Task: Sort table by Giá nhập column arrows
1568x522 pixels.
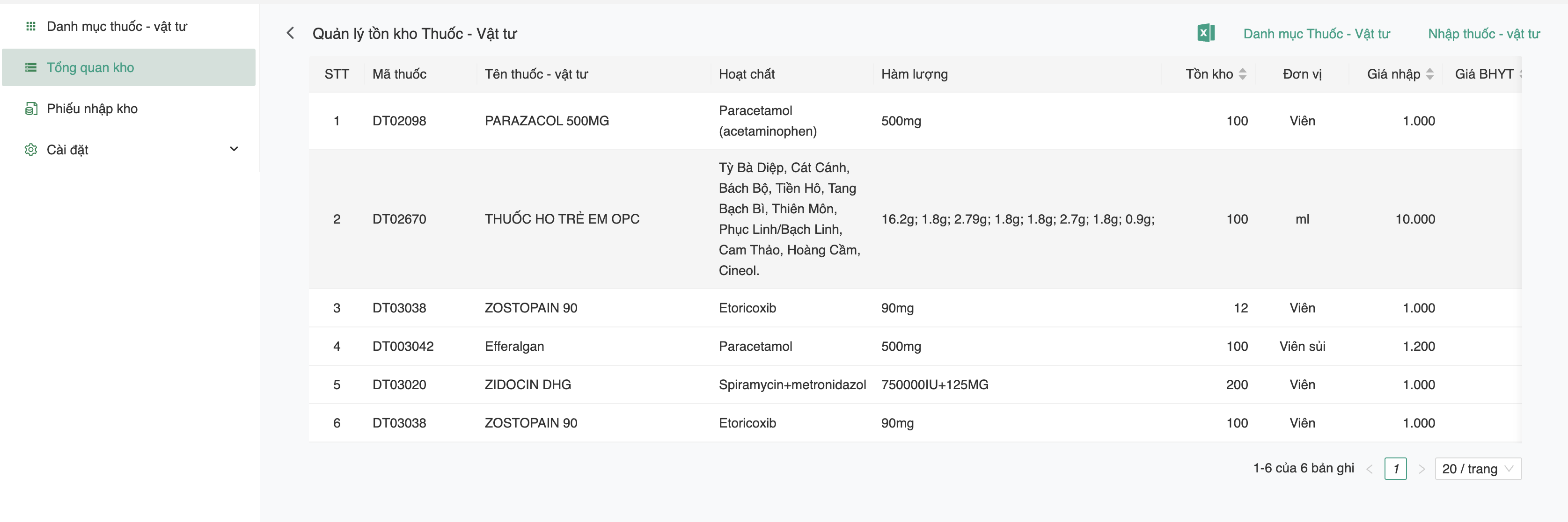Action: 1429,74
